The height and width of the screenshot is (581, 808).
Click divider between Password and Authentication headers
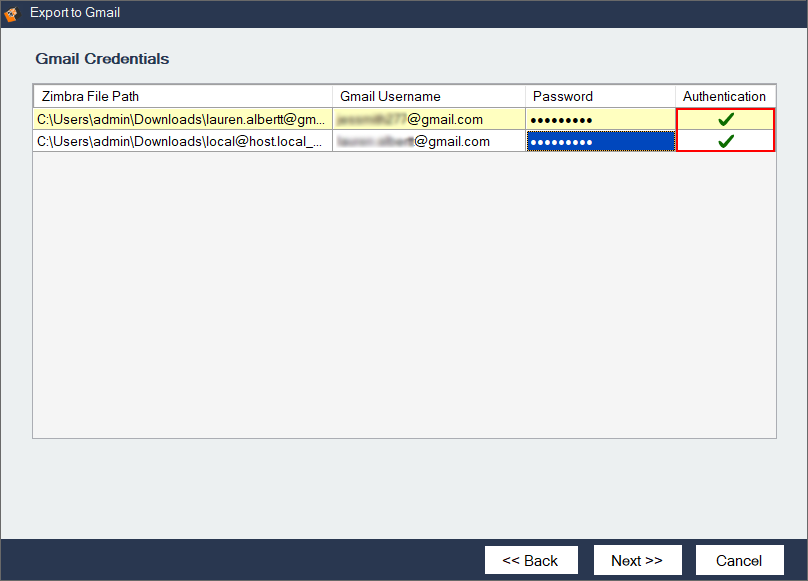pos(675,96)
